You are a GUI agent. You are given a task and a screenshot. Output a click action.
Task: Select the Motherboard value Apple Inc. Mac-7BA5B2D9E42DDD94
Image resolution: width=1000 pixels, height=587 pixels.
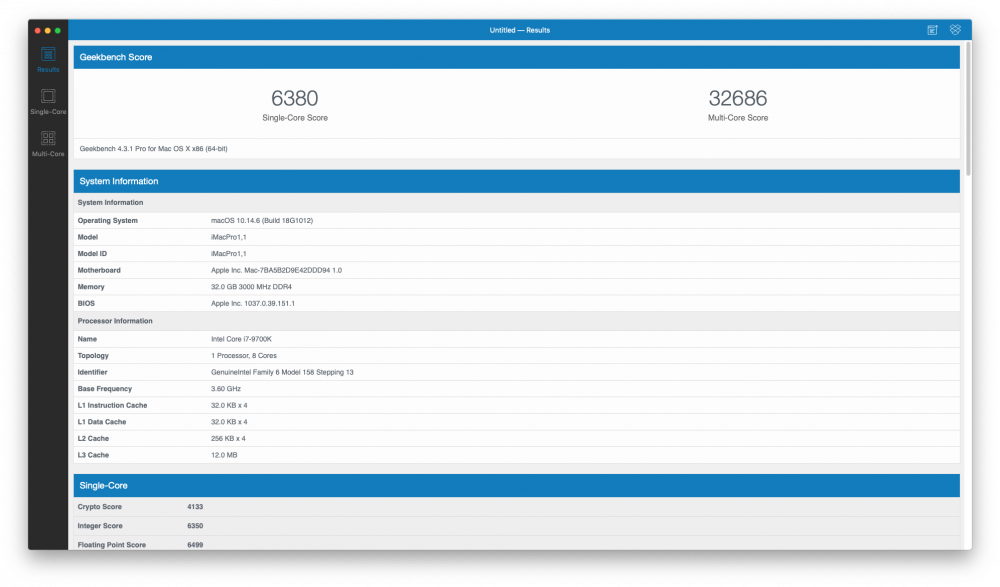[x=276, y=271]
